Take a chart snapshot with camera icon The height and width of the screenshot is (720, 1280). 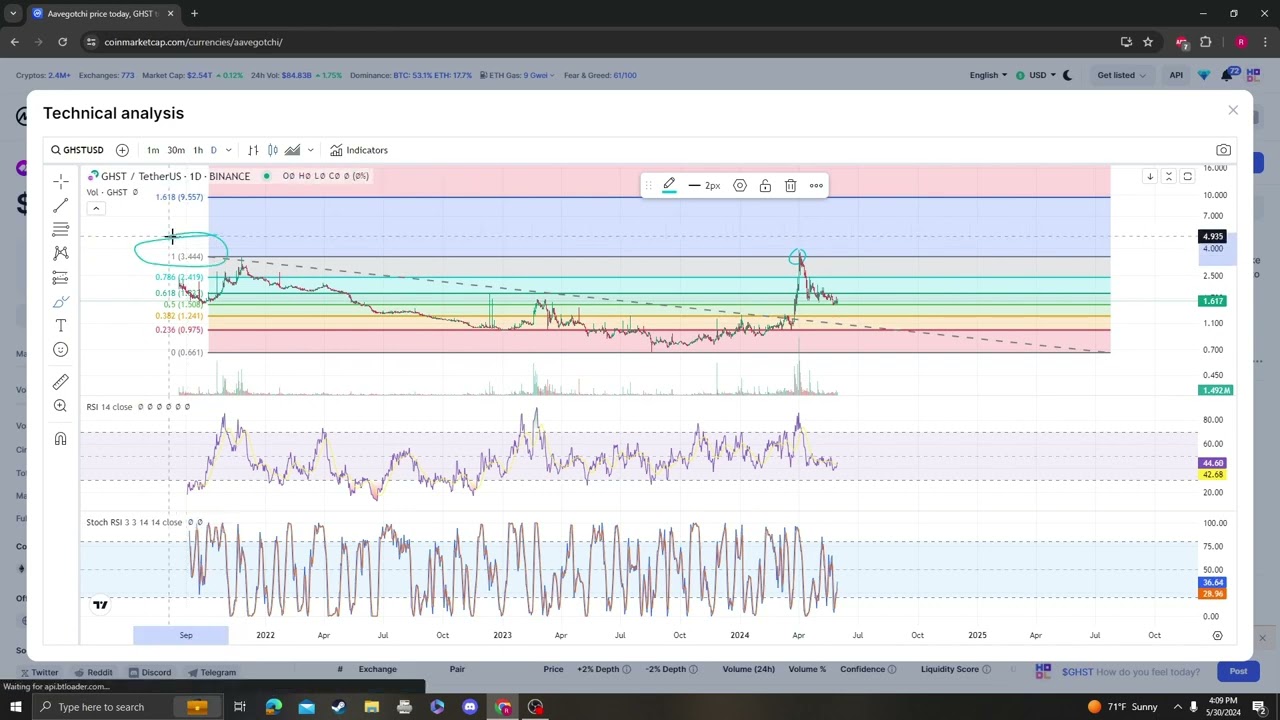[1223, 150]
